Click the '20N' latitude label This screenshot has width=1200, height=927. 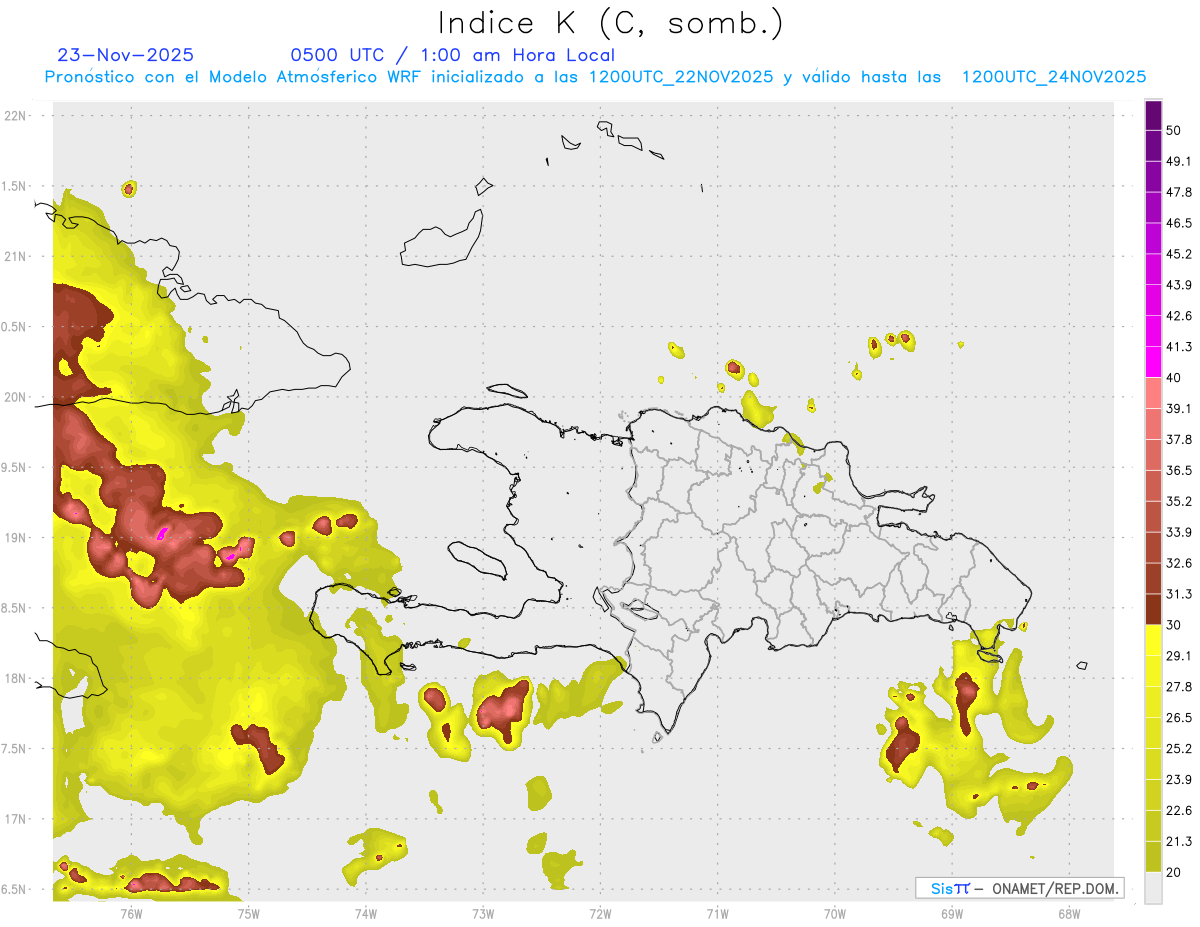15,397
